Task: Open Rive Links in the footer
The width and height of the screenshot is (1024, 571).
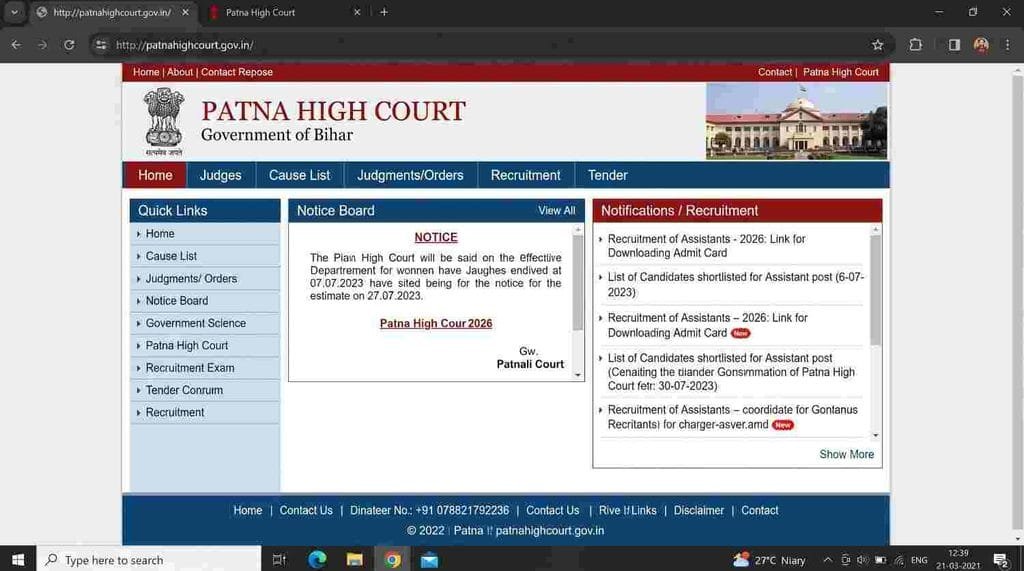Action: coord(627,510)
